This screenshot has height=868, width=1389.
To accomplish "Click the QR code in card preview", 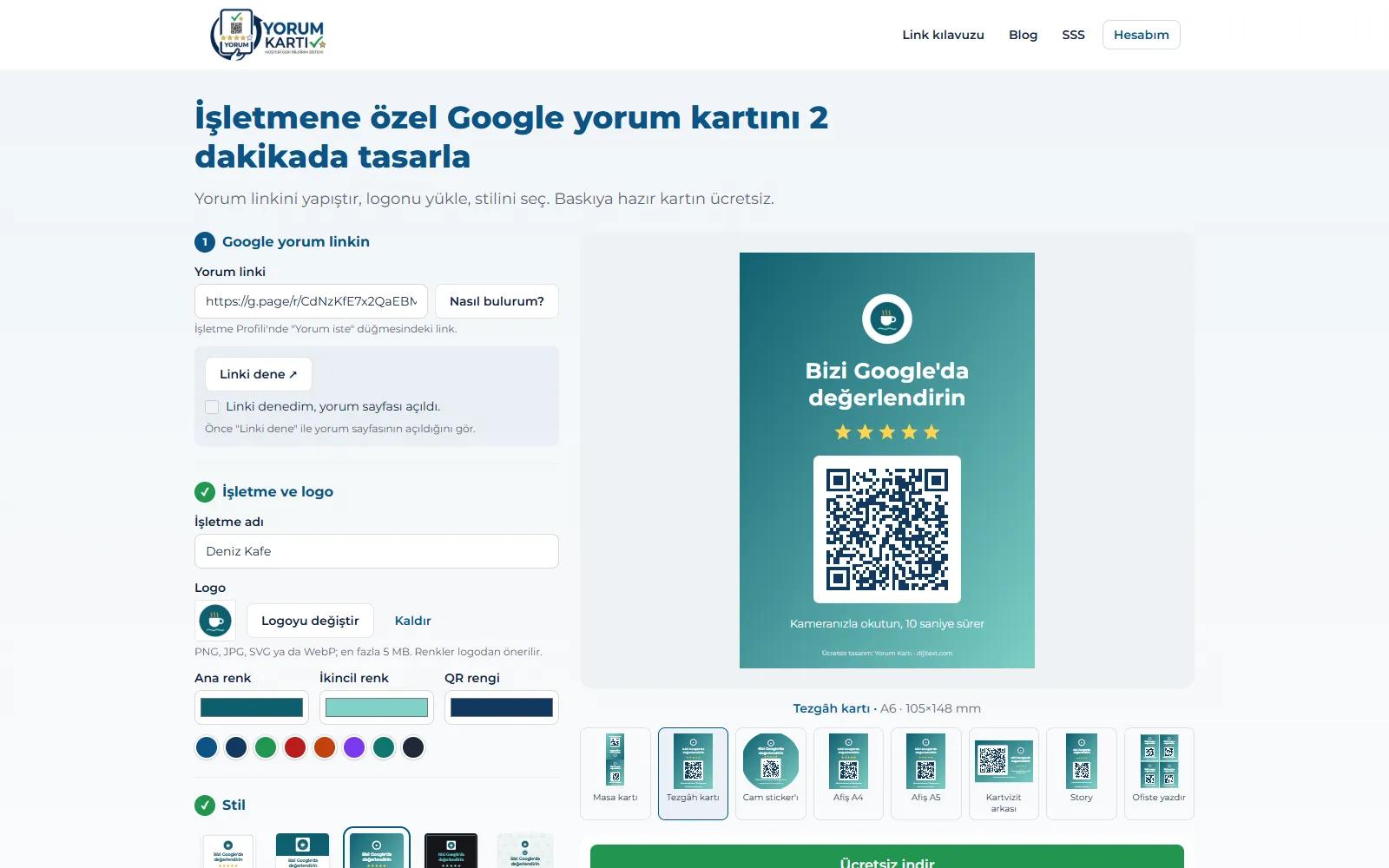I will pyautogui.click(x=887, y=529).
